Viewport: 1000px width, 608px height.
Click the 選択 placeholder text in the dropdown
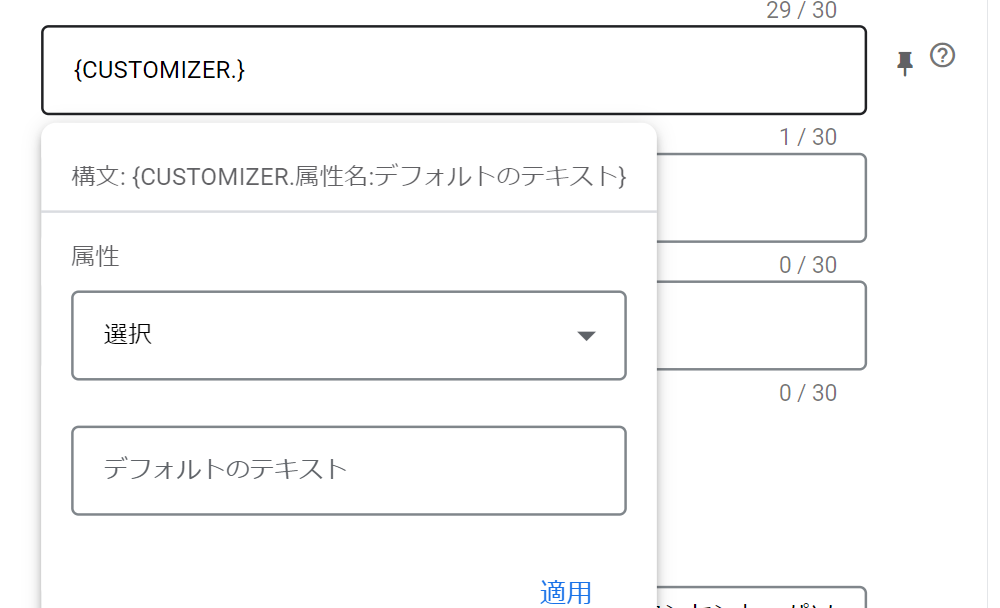(x=128, y=334)
